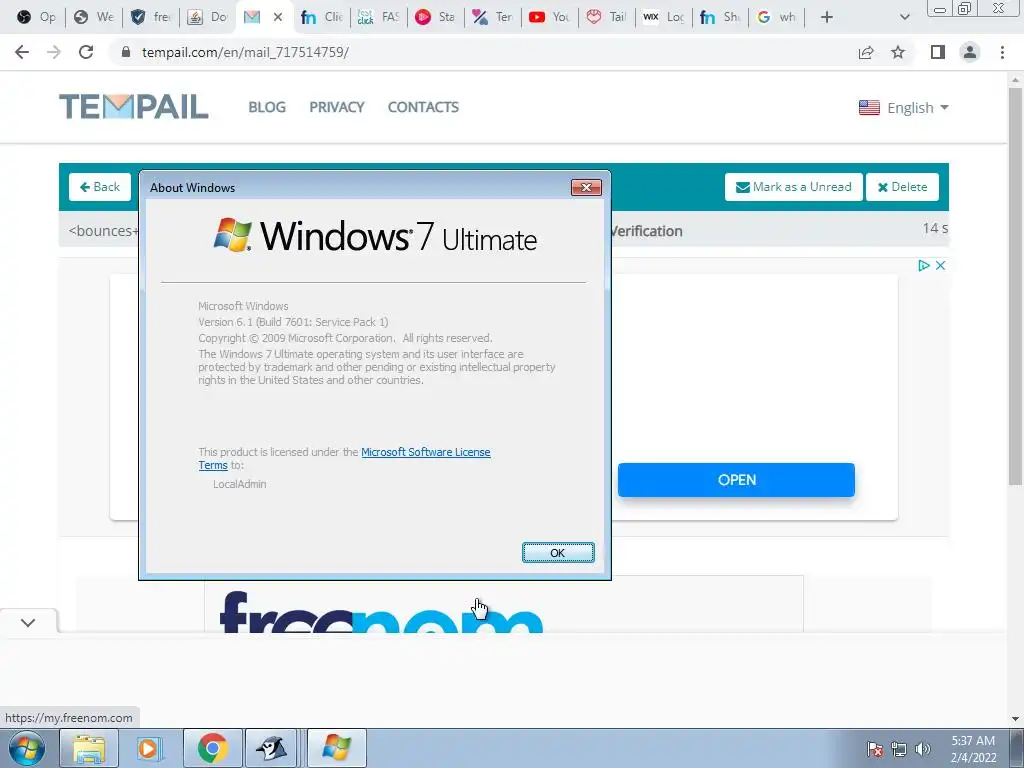This screenshot has height=768, width=1024.
Task: Open Chrome from the taskbar
Action: [212, 748]
